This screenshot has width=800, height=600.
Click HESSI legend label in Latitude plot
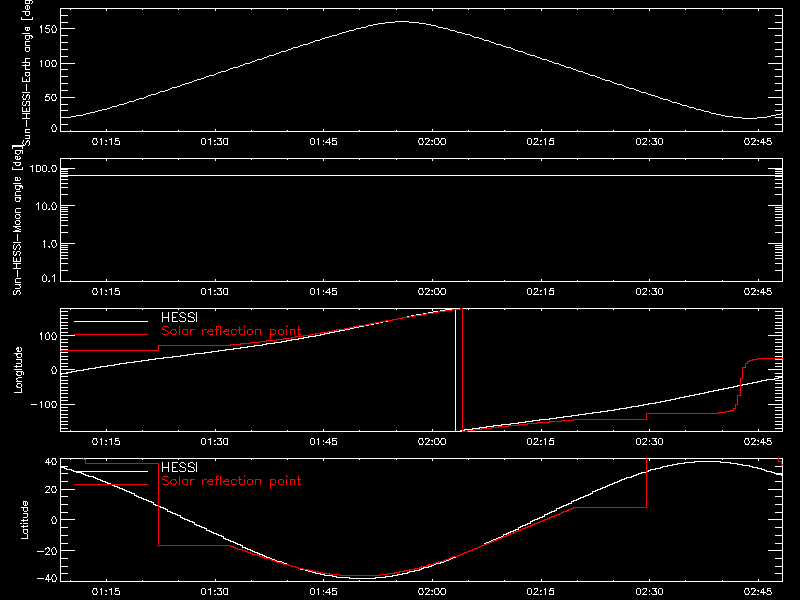click(x=179, y=468)
